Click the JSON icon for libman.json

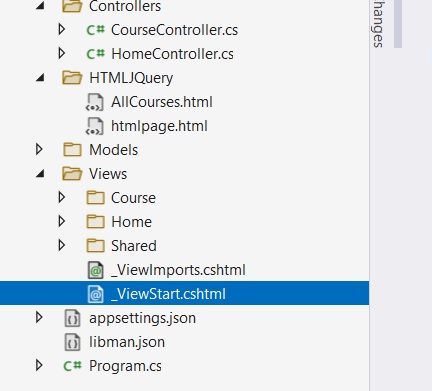pyautogui.click(x=72, y=342)
